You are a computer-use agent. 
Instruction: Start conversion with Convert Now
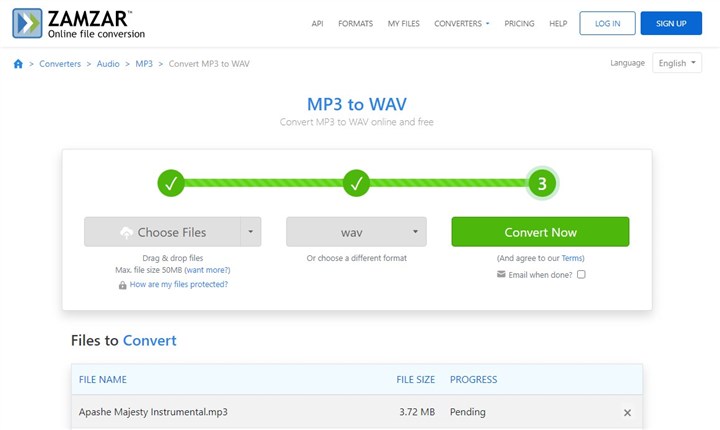(x=540, y=232)
